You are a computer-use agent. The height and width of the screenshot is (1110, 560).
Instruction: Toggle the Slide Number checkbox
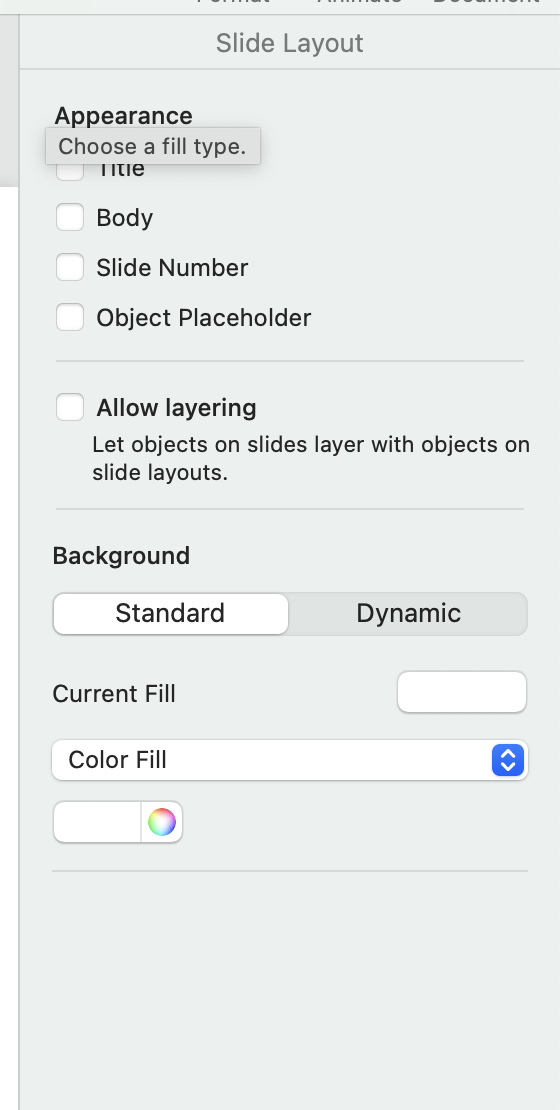(x=70, y=268)
